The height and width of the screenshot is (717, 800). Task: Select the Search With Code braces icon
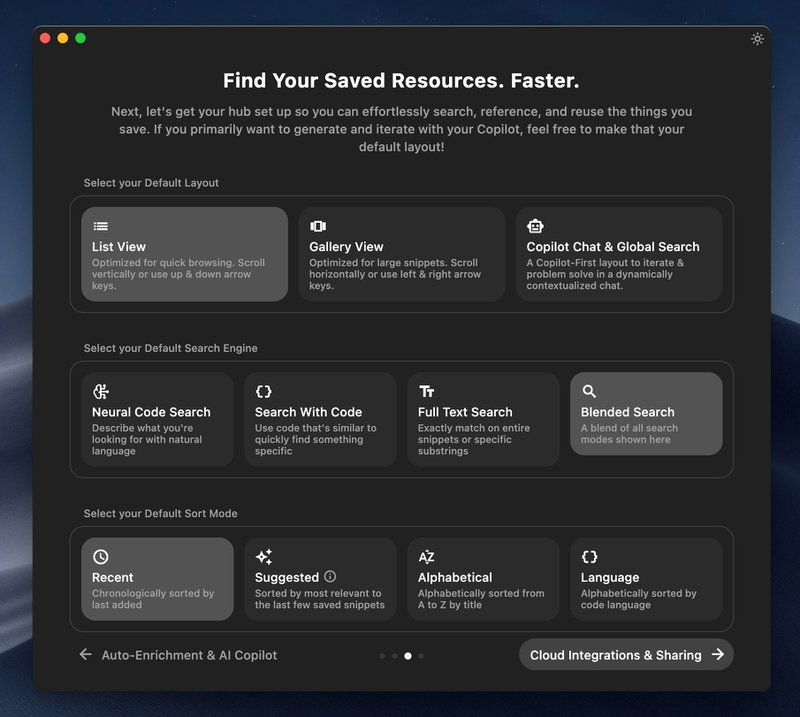point(263,391)
